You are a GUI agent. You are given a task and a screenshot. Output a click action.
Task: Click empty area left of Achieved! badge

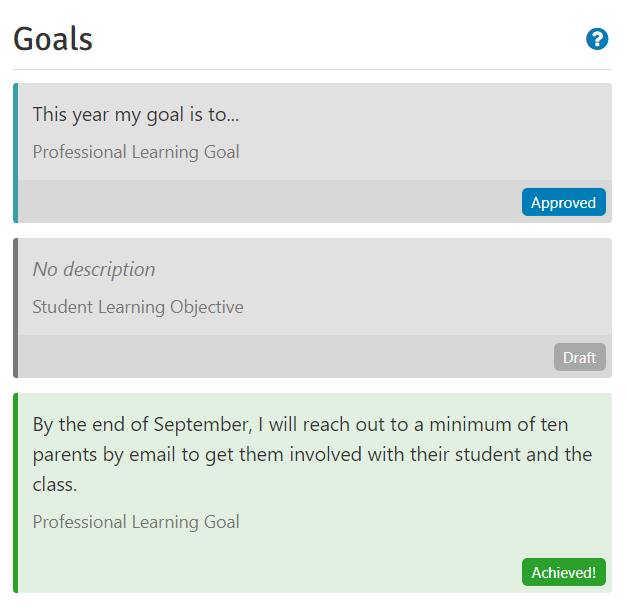270,572
